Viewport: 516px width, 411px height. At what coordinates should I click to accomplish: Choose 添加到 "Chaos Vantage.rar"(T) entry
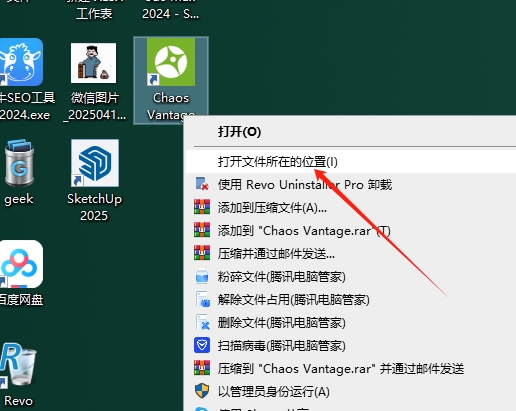pos(350,231)
